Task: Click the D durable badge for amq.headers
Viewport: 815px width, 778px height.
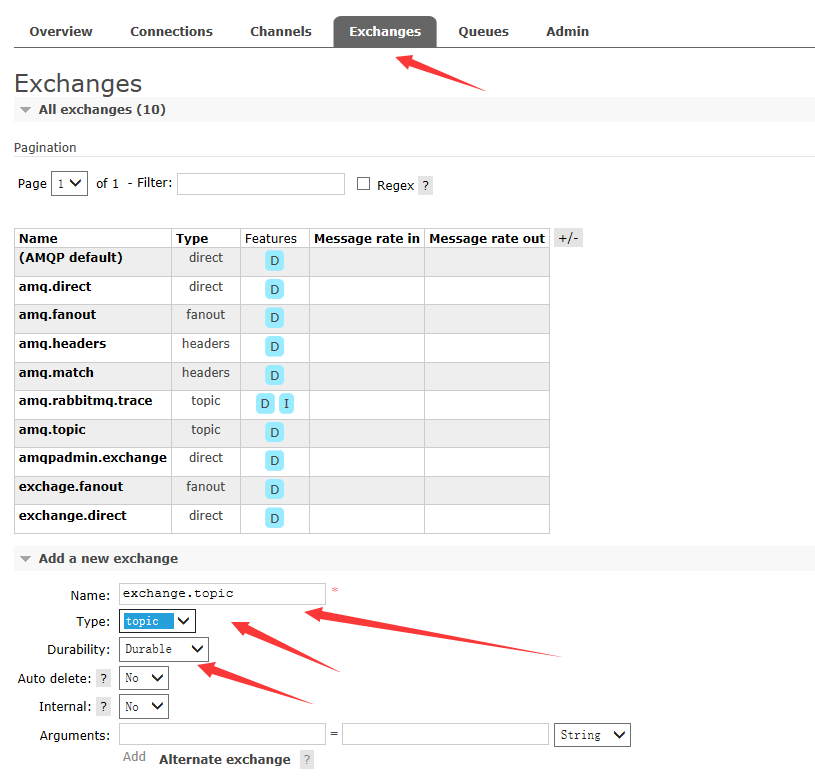Action: coord(274,347)
